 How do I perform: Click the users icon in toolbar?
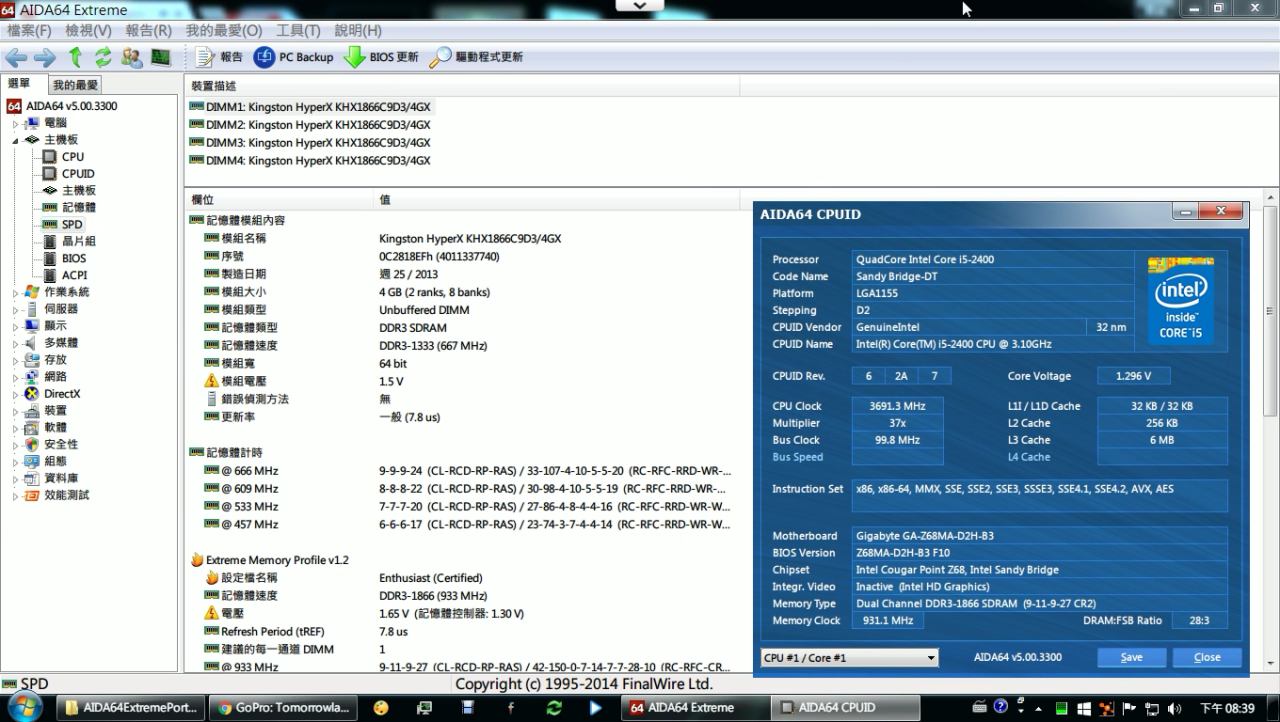coord(131,57)
